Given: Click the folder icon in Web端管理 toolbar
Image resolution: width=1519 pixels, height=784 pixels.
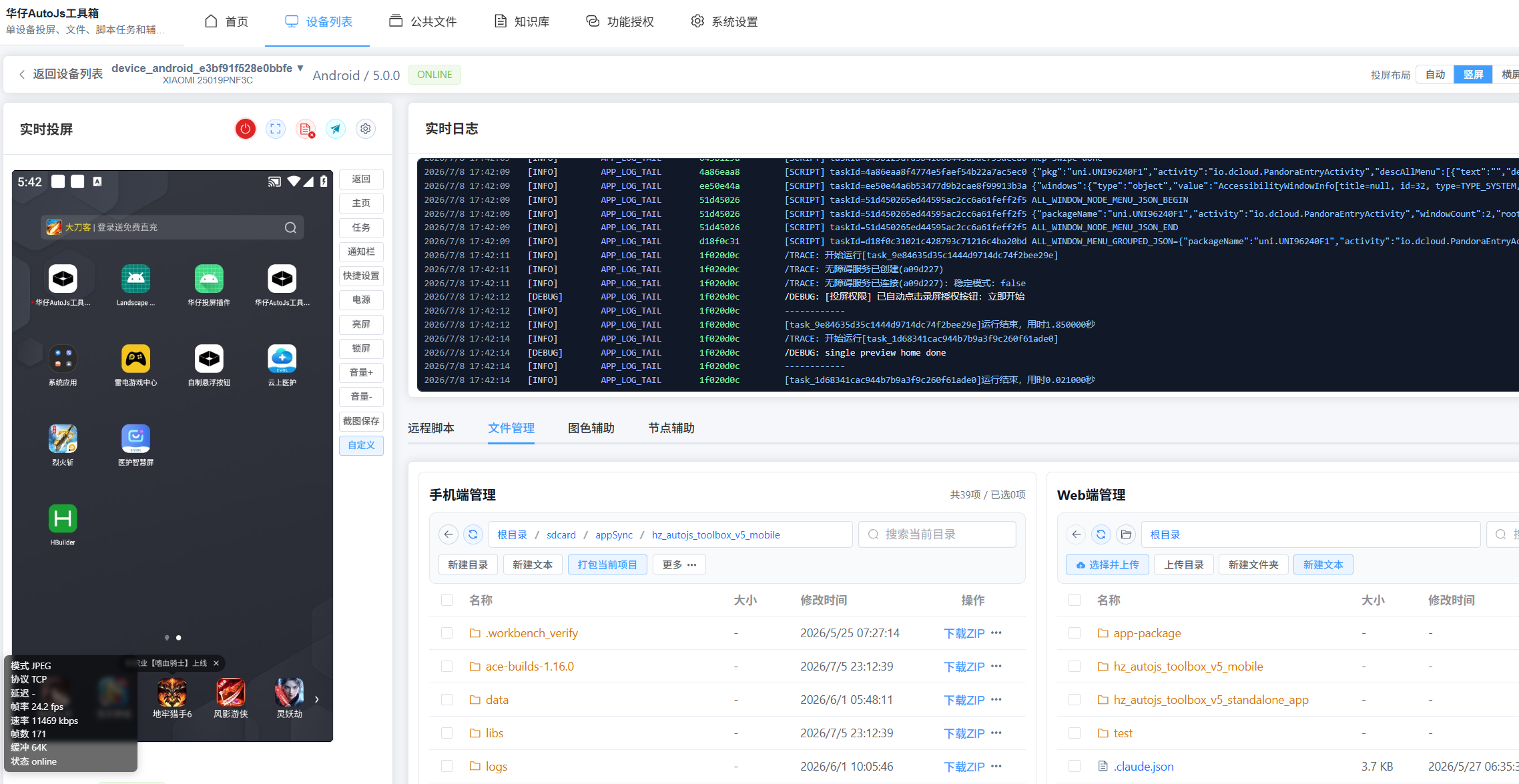Looking at the screenshot, I should click(1126, 534).
